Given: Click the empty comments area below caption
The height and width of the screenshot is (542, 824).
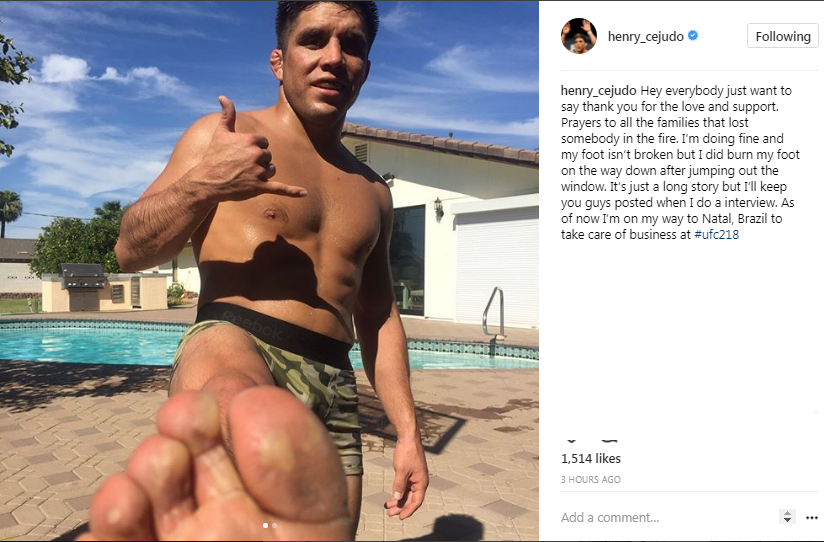Looking at the screenshot, I should 689,336.
